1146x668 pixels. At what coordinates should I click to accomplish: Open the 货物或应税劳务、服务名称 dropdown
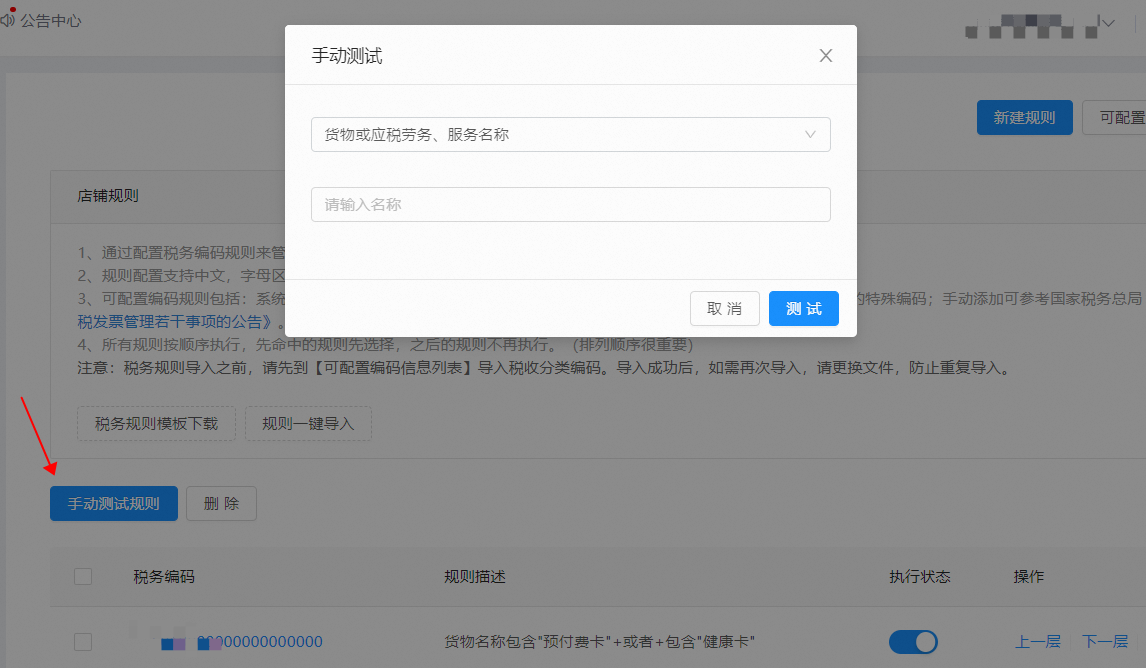571,134
